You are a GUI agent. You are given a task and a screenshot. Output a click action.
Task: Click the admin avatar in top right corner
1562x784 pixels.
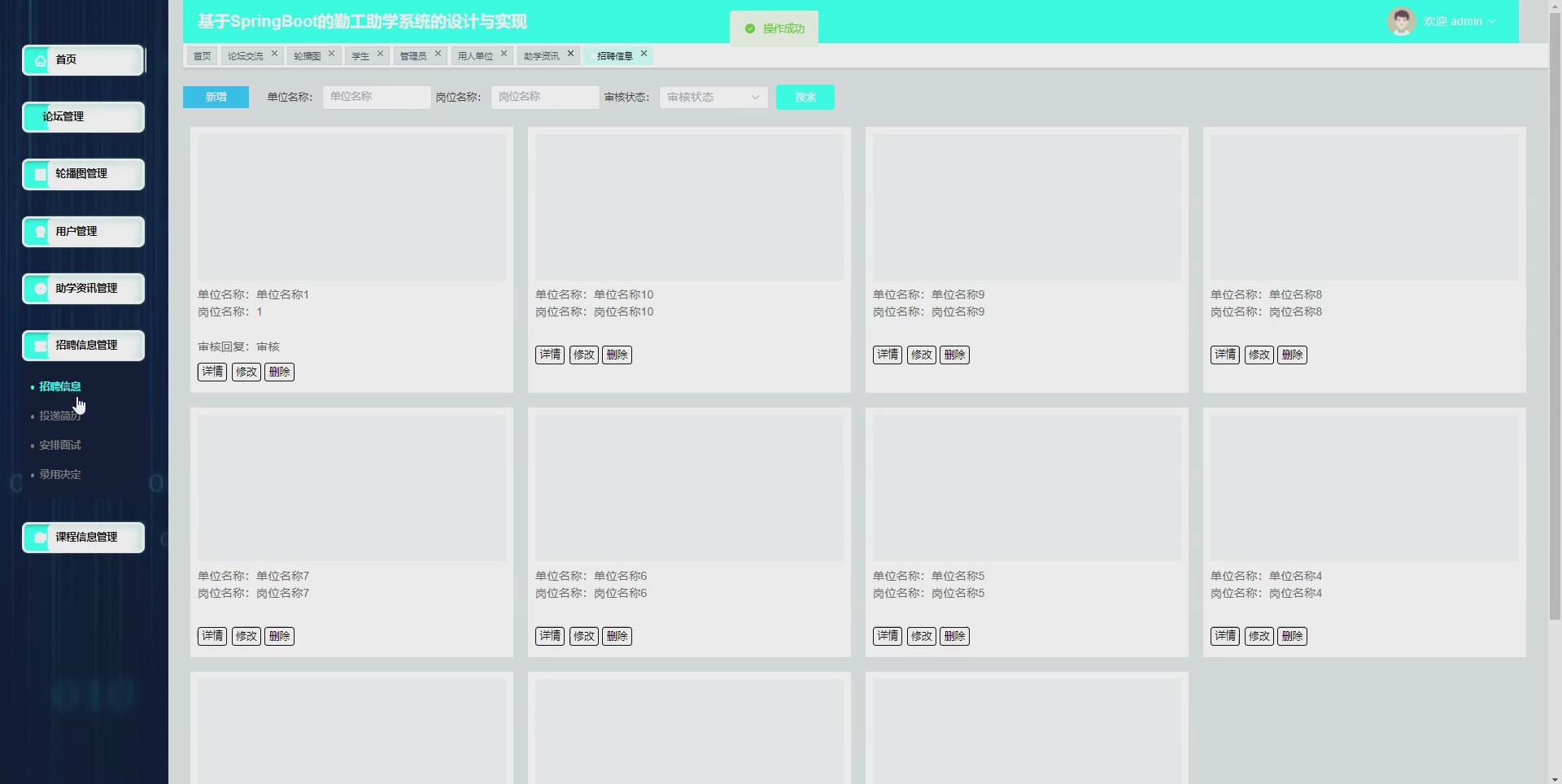point(1401,21)
